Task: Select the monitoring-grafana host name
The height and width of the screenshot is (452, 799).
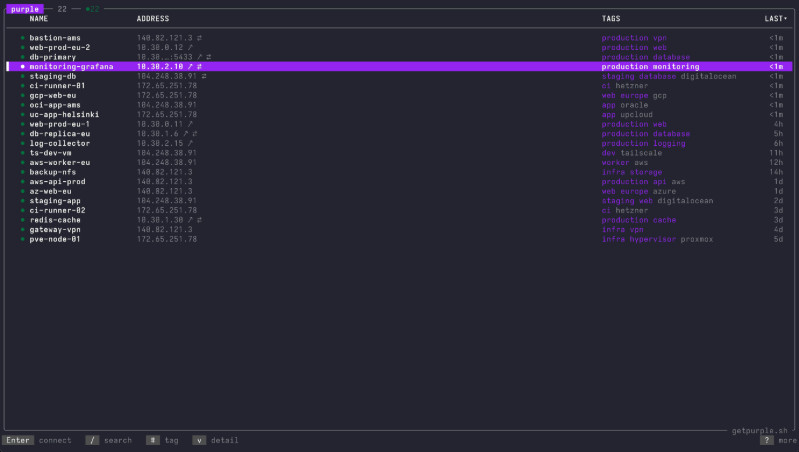Action: 71,67
